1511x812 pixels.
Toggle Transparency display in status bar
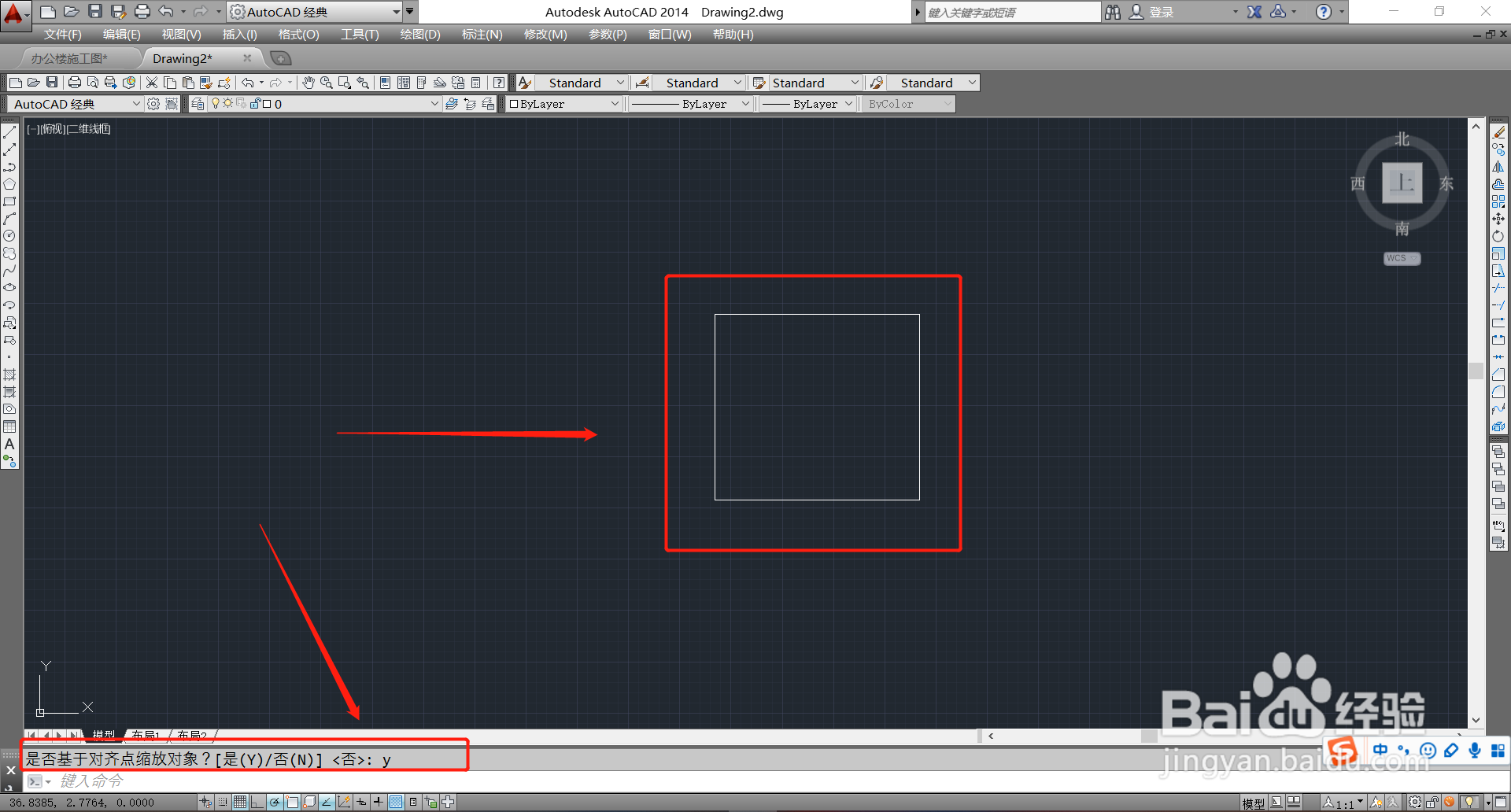(x=396, y=802)
